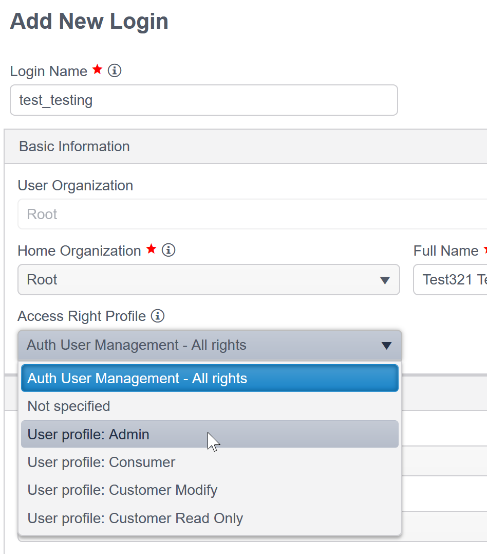
Task: Focus the Login Name text field
Action: tap(204, 100)
